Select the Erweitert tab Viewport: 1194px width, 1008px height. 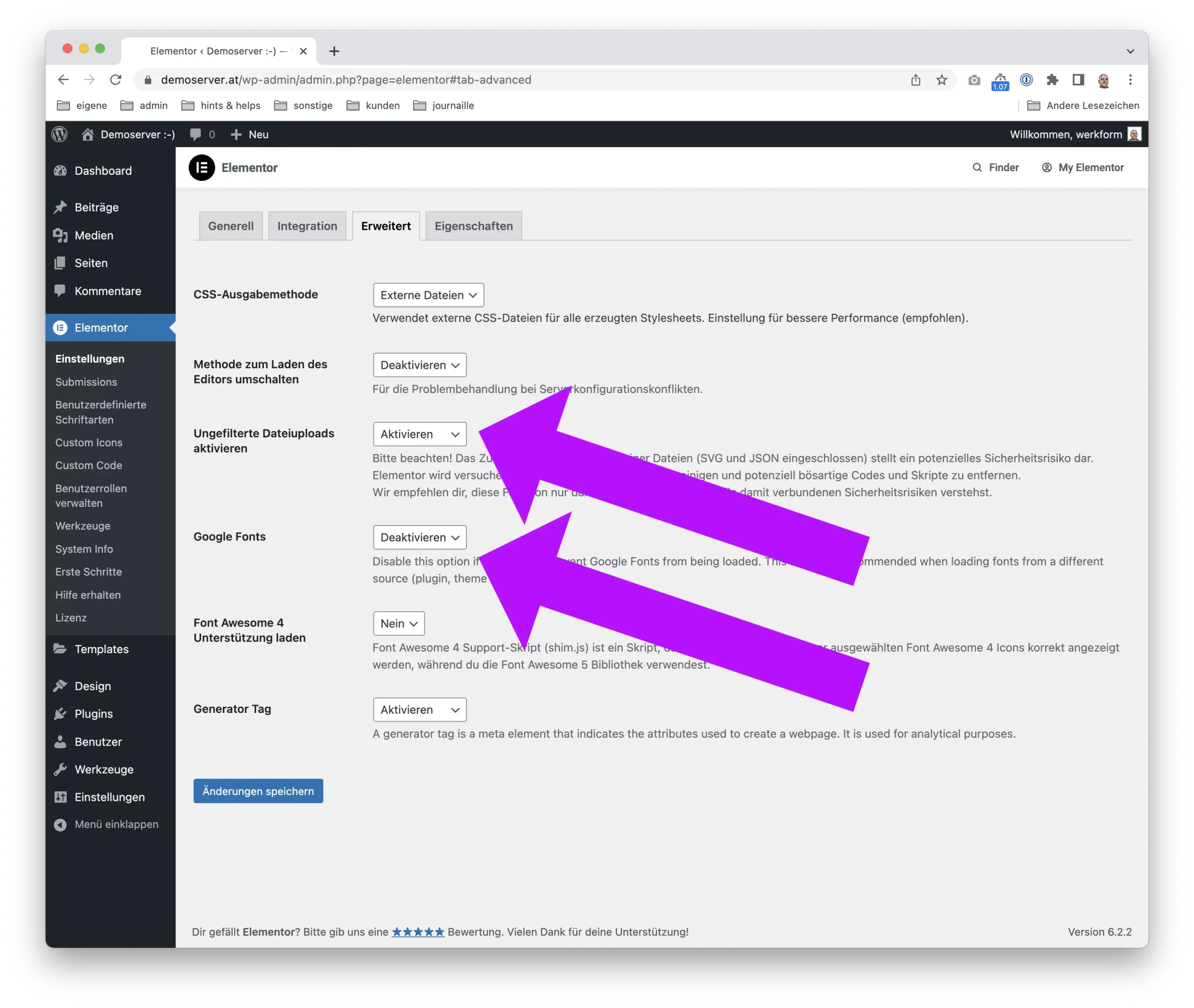click(x=386, y=226)
